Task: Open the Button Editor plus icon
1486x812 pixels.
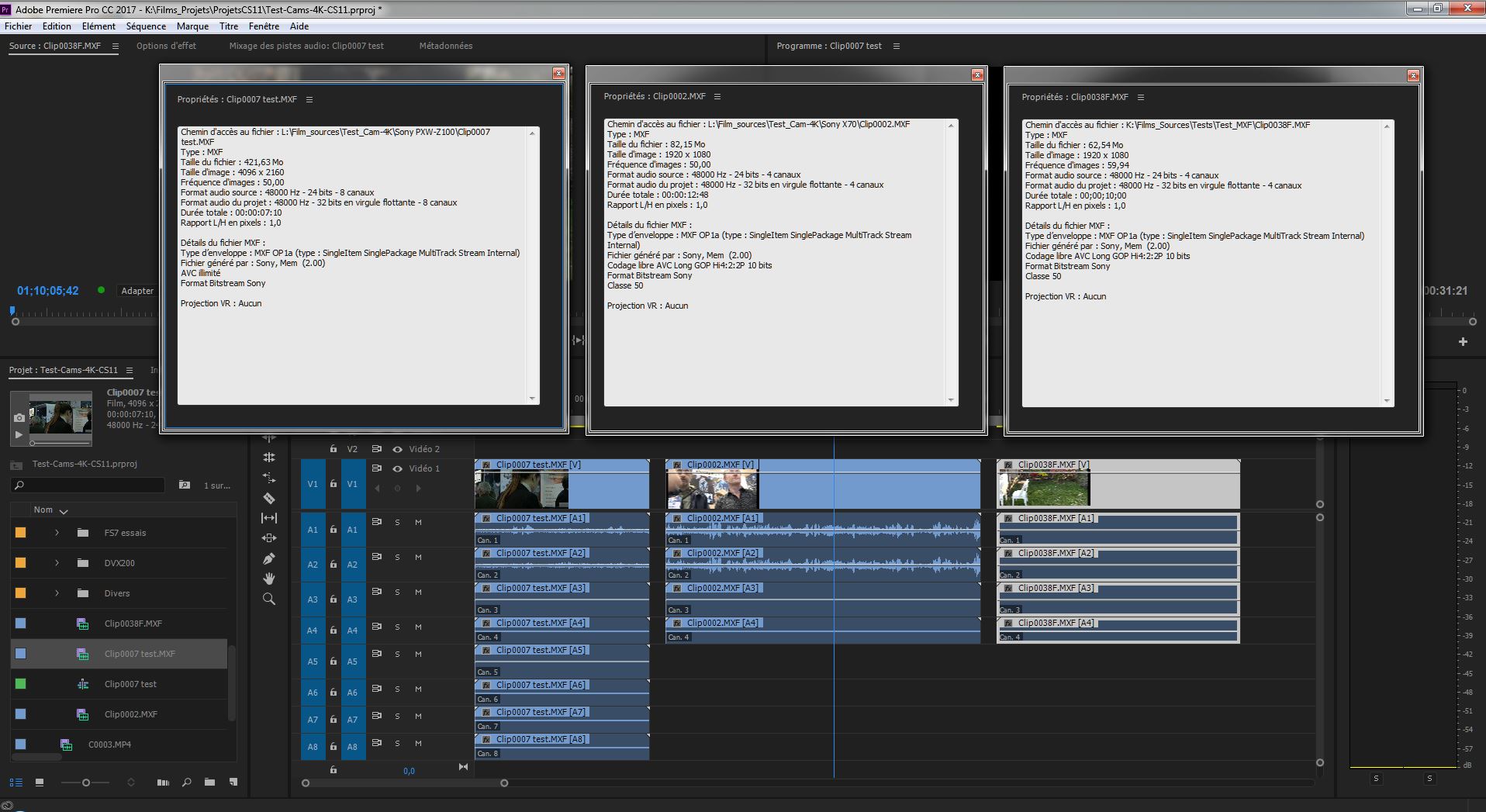Action: [1463, 341]
